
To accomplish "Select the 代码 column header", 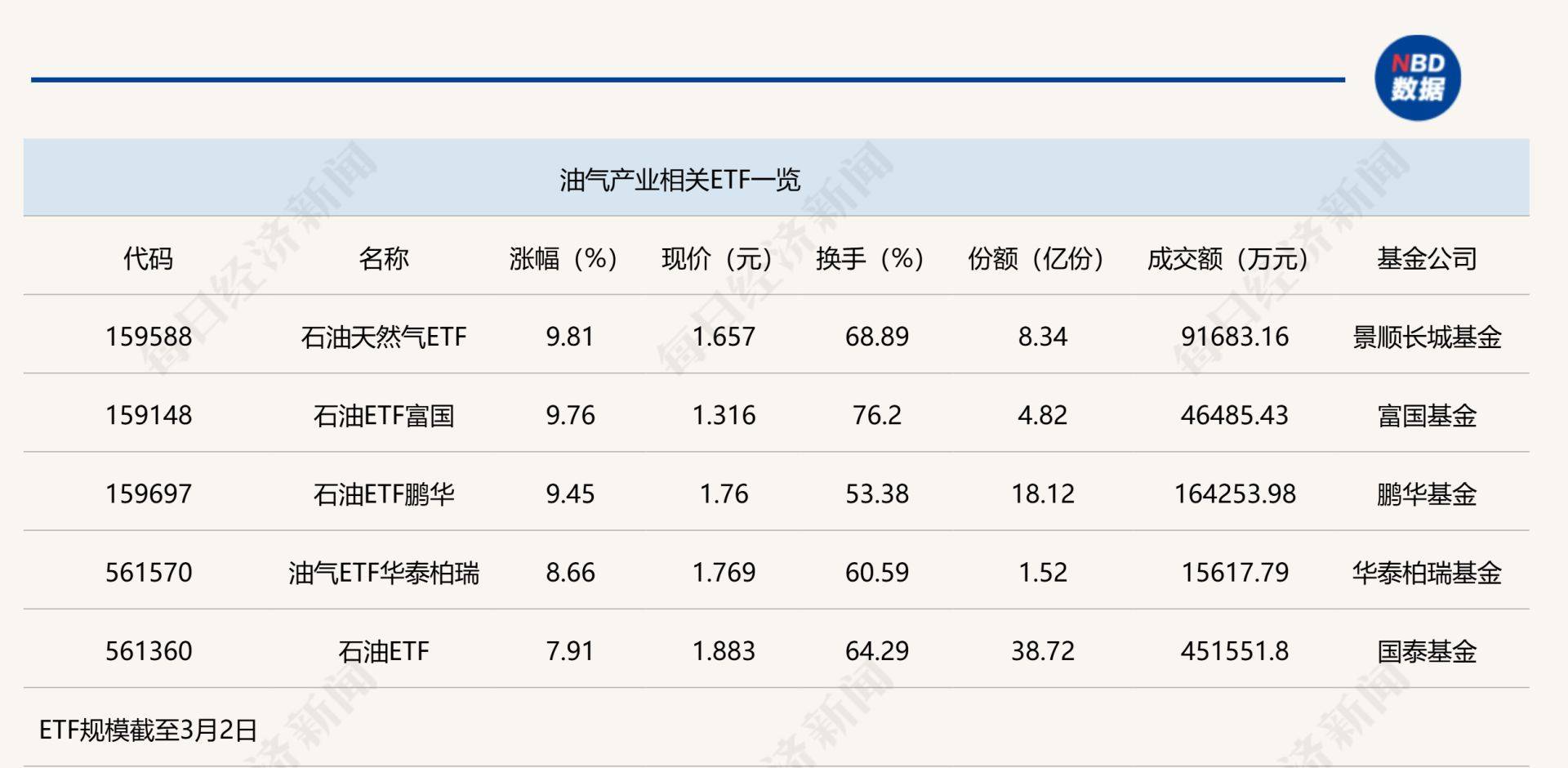I will 148,259.
